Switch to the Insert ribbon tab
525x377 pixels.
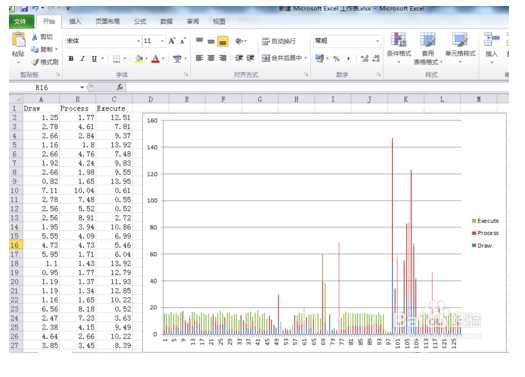pos(75,21)
